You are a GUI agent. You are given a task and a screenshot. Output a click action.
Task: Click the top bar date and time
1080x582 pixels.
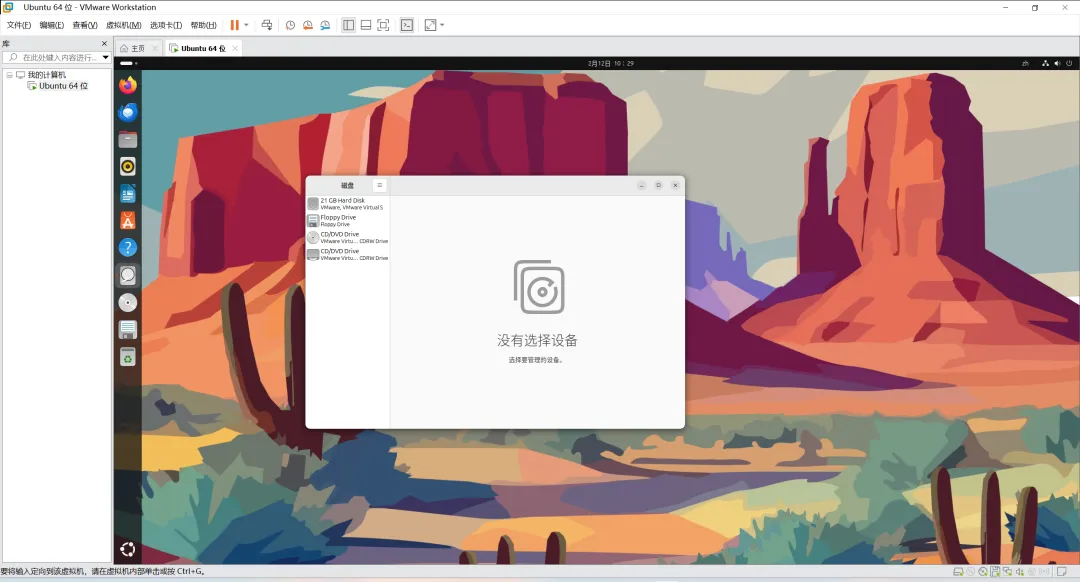coord(610,63)
